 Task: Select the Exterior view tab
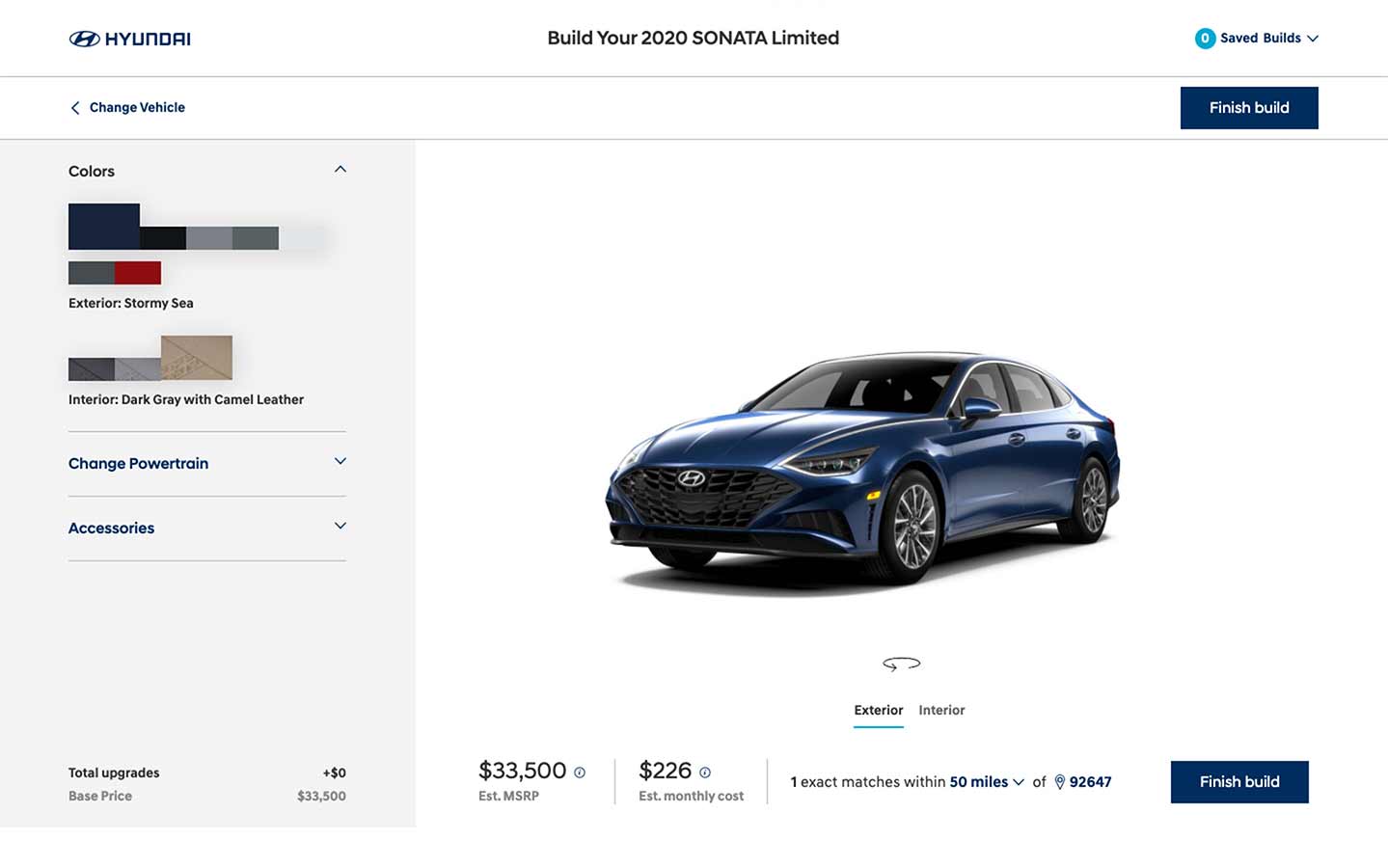coord(878,710)
